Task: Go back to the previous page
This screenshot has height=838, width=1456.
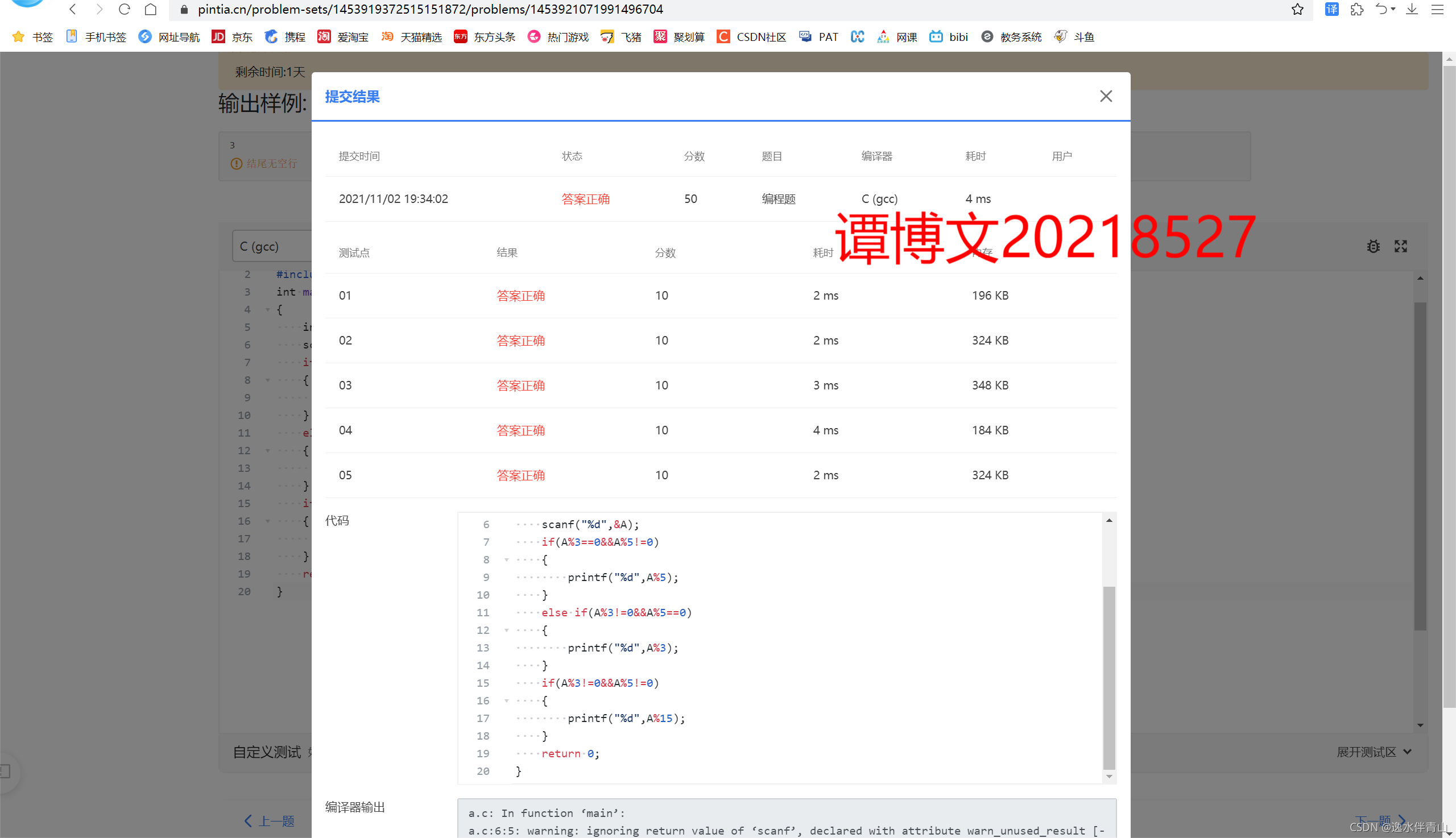Action: [x=73, y=9]
